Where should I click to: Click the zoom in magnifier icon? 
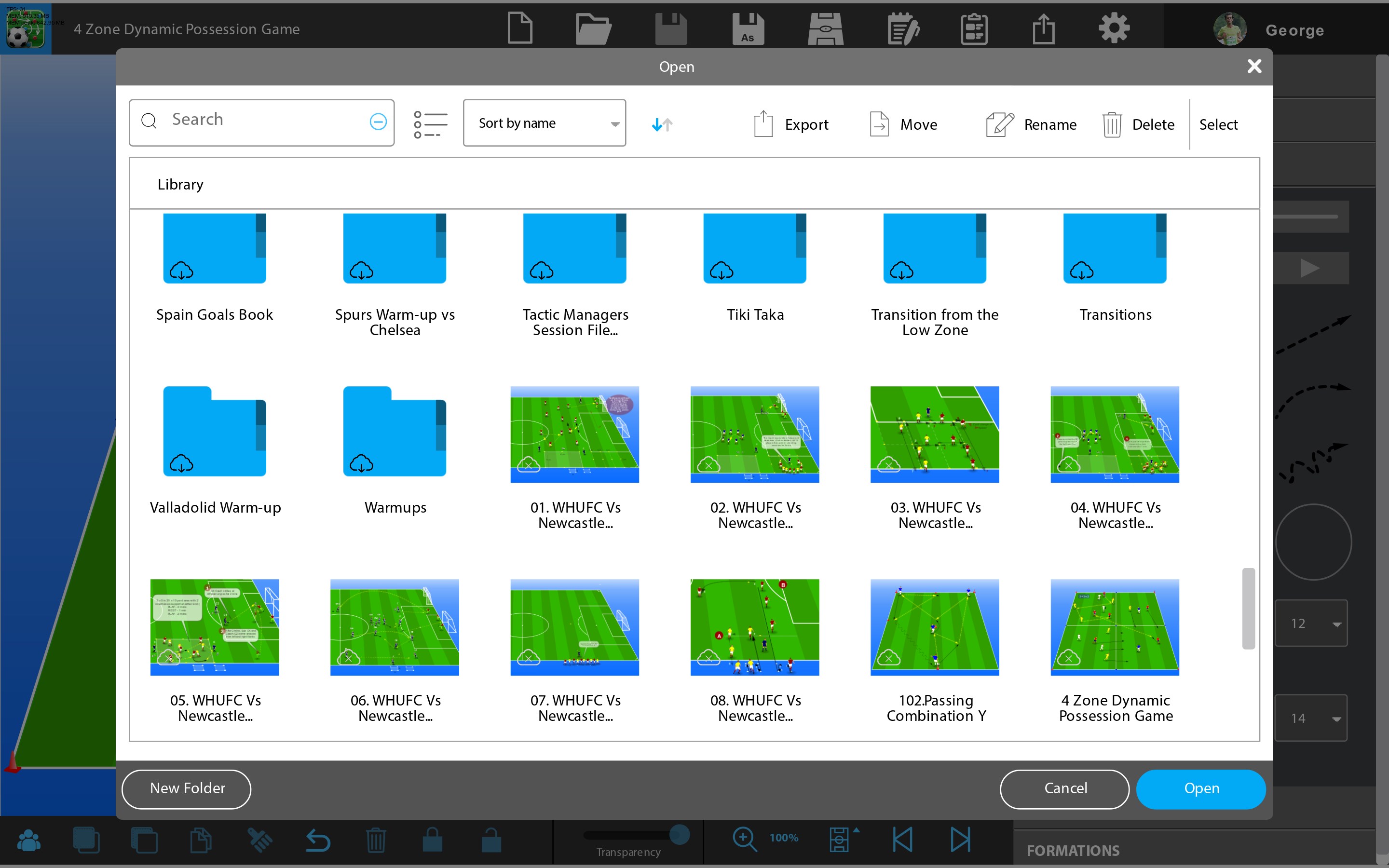pyautogui.click(x=745, y=838)
